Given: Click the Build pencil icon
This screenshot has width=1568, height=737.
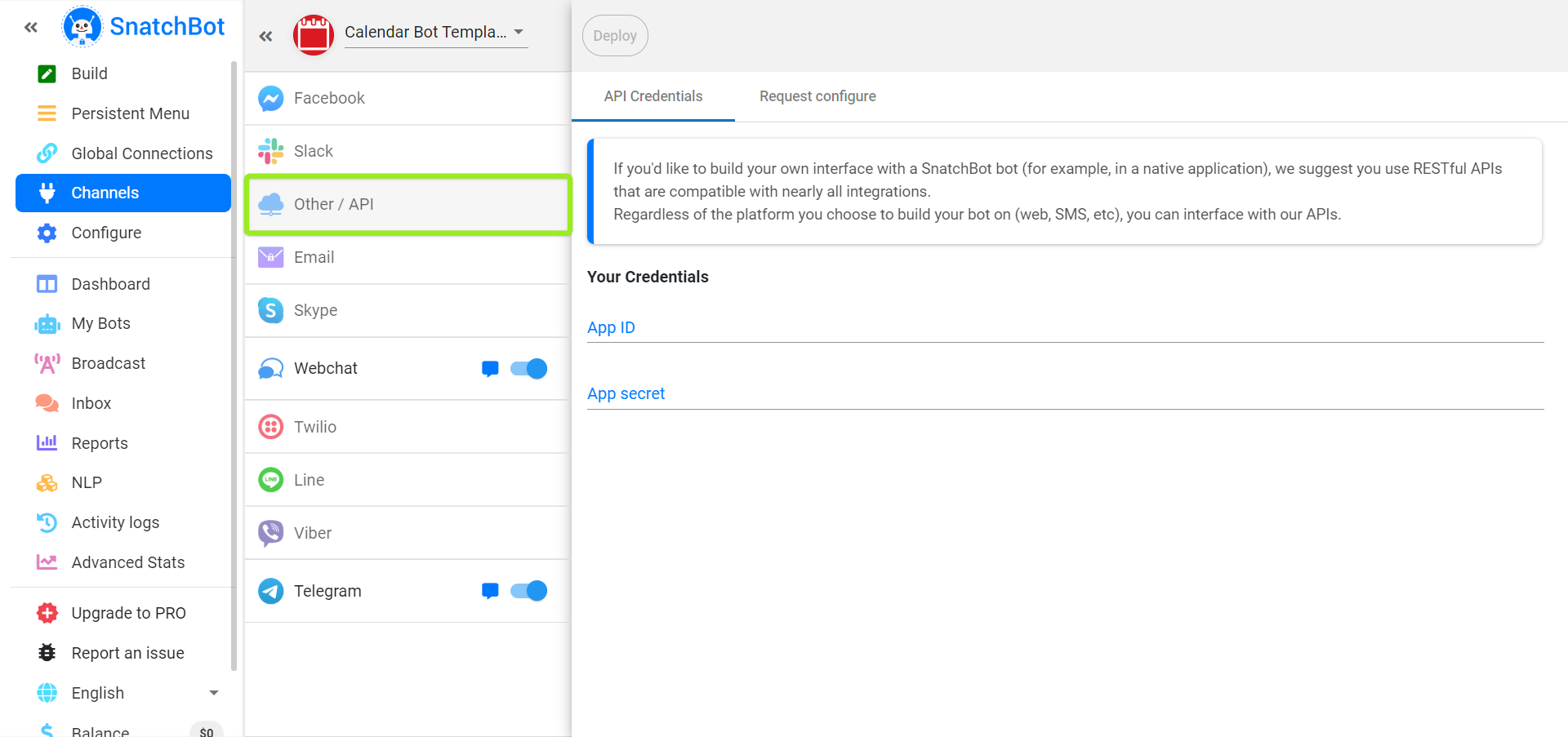Looking at the screenshot, I should (x=47, y=73).
